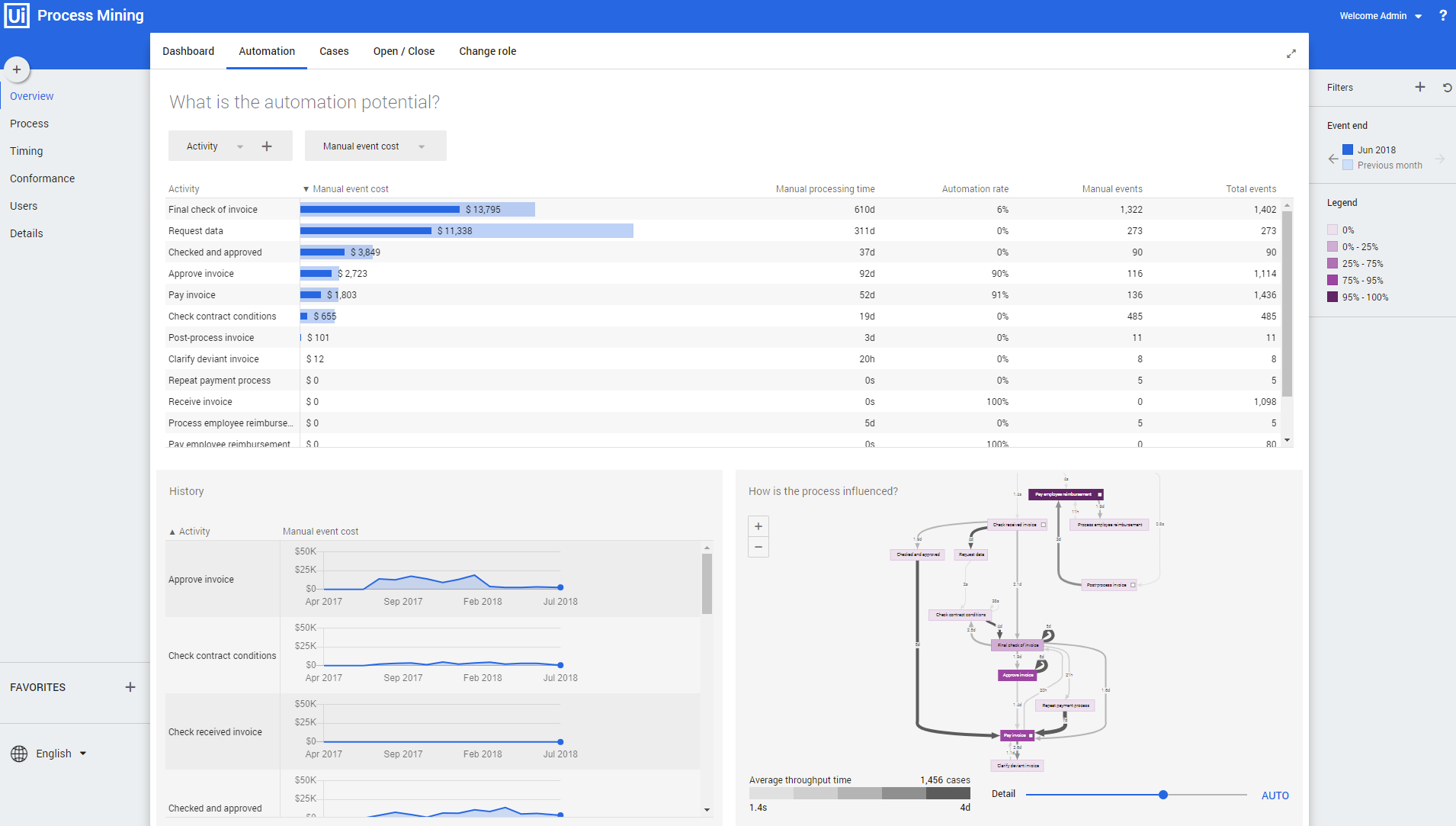Screen dimensions: 1456x826
Task: Click the add button above Overview
Action: pos(17,69)
